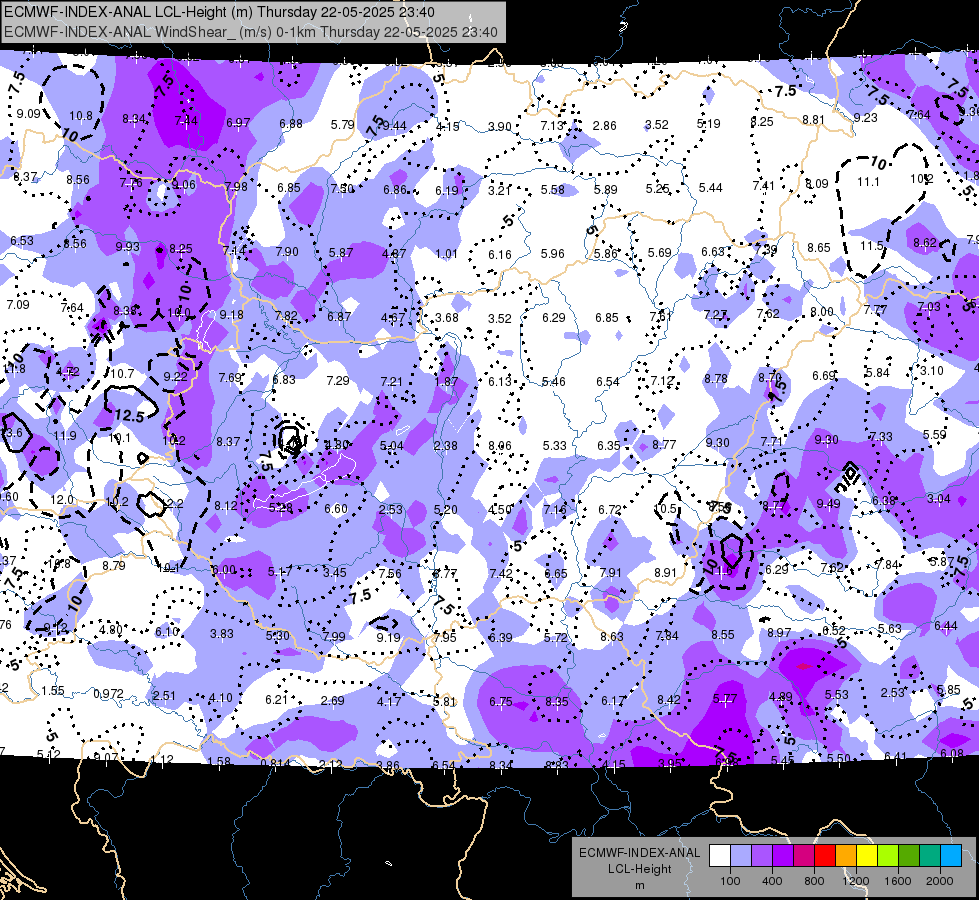Screen dimensions: 979x900
Task: Click the wind shear value '8.42'
Action: (x=669, y=700)
